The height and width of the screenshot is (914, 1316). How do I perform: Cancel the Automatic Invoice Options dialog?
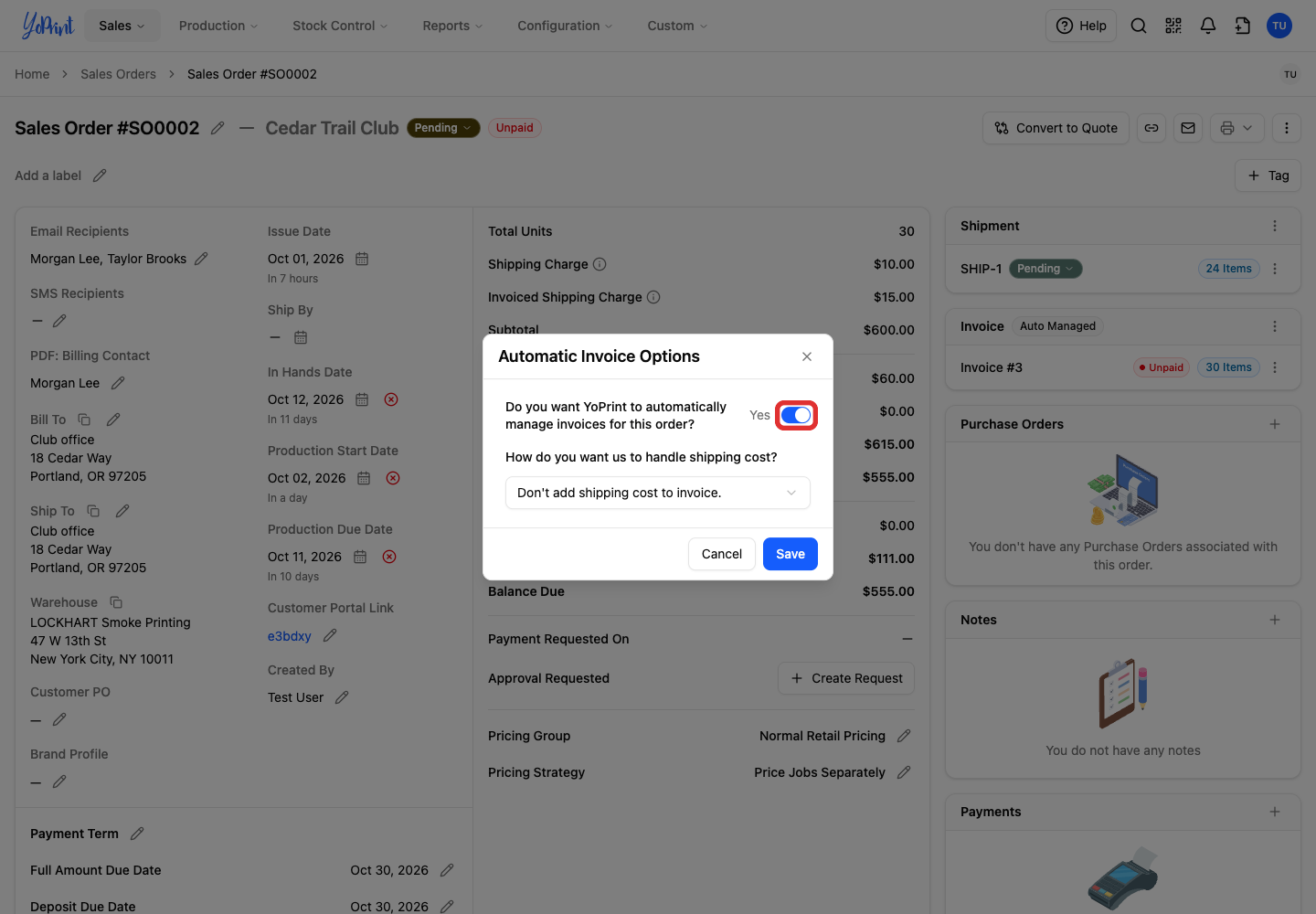(x=722, y=554)
